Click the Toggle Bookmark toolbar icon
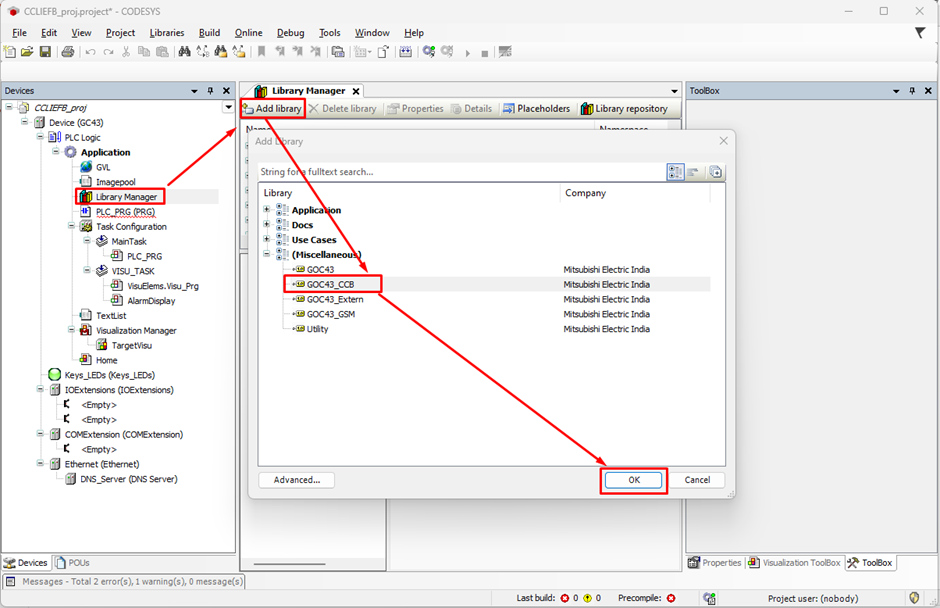940x608 pixels. [261, 52]
